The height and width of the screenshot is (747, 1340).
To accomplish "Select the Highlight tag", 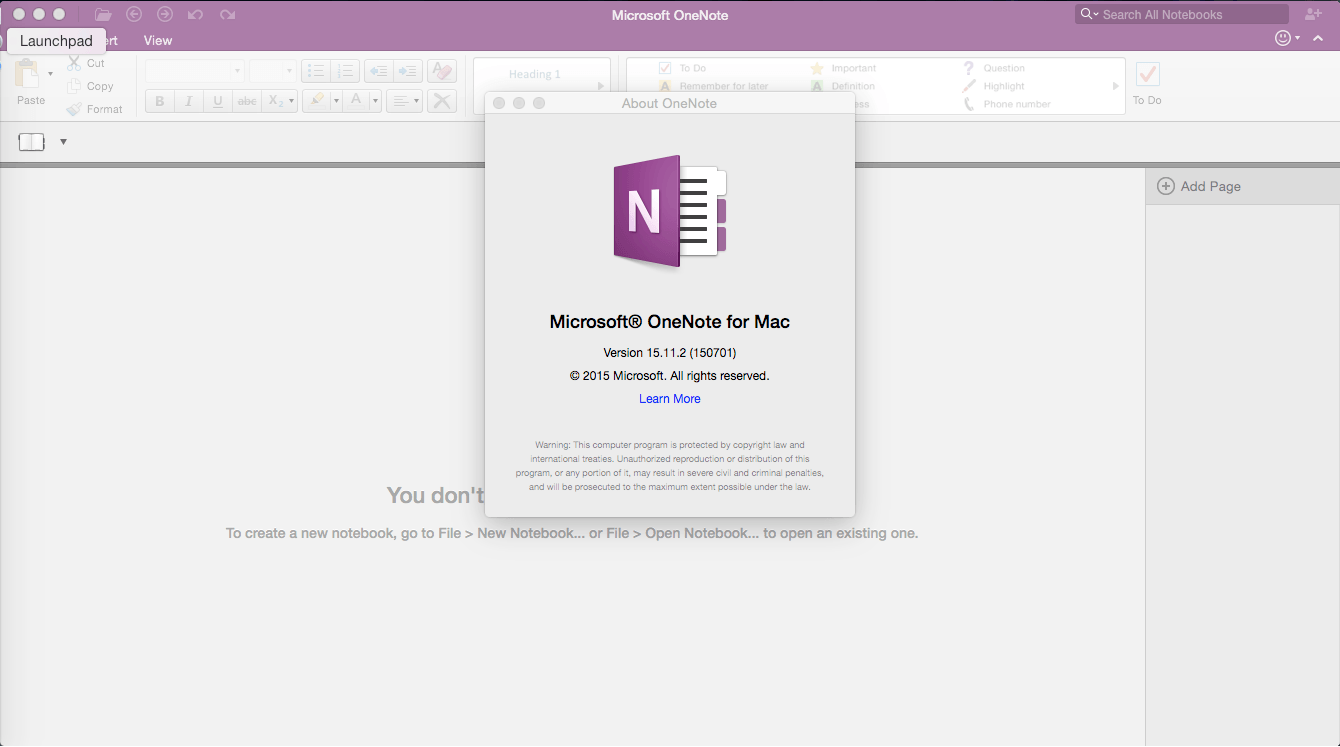I will pyautogui.click(x=993, y=86).
